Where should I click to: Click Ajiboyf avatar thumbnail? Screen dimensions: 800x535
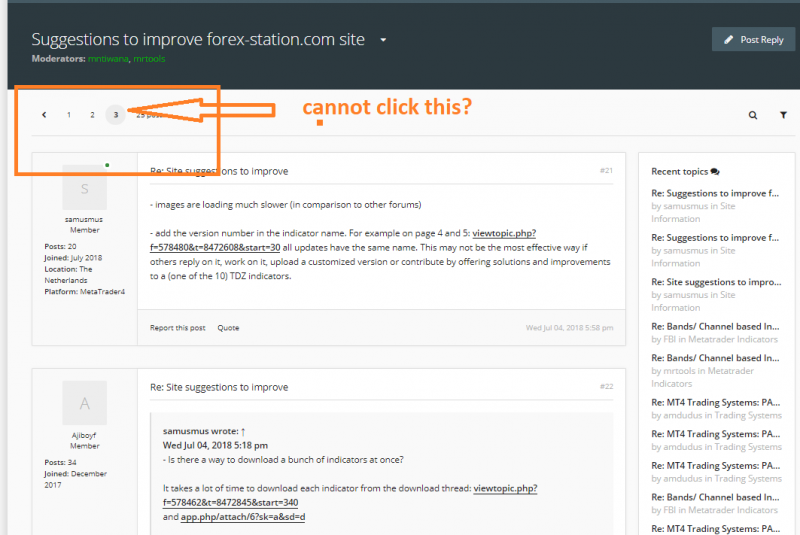pos(85,403)
